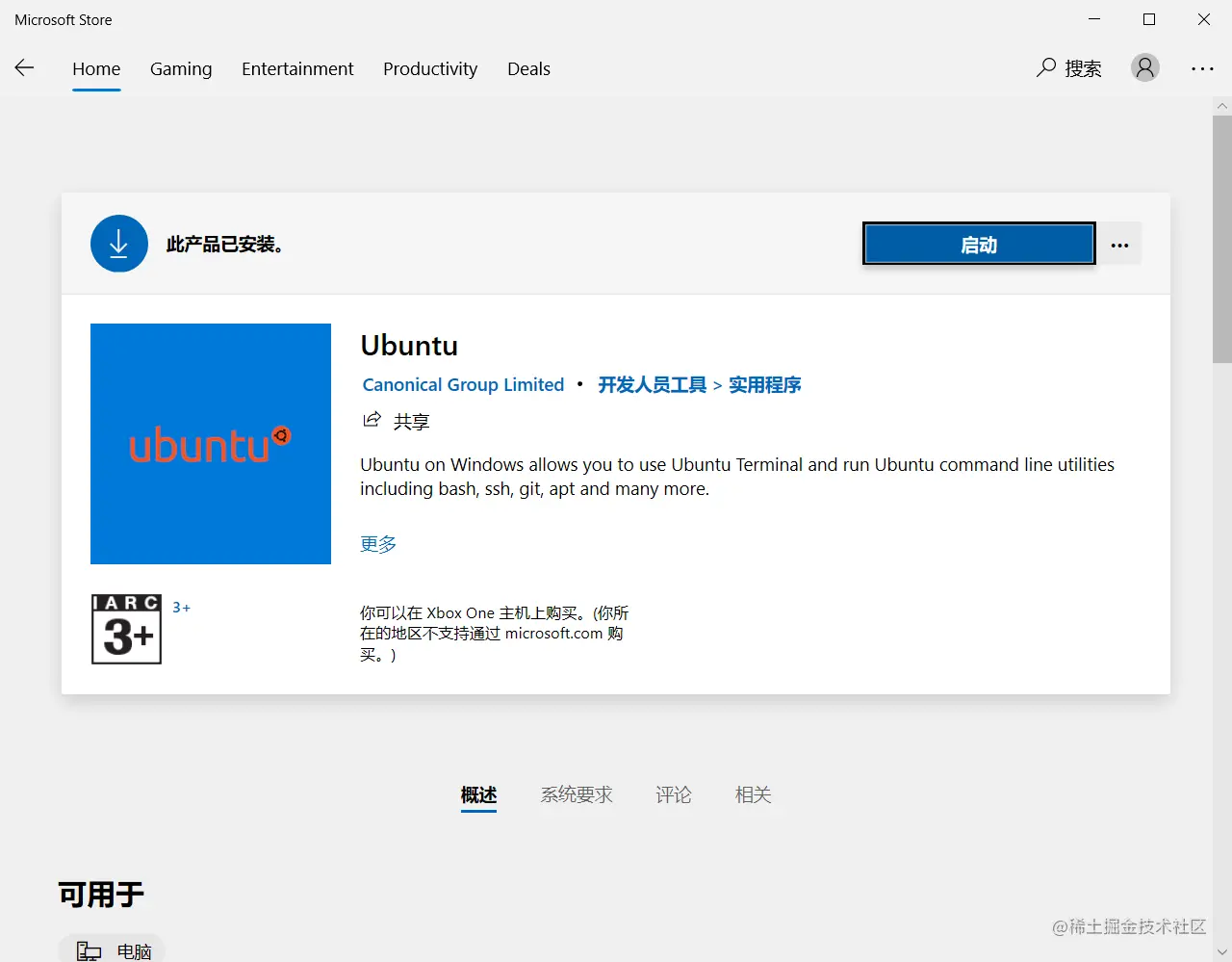Switch to the 系统要求 section tab

[x=577, y=794]
